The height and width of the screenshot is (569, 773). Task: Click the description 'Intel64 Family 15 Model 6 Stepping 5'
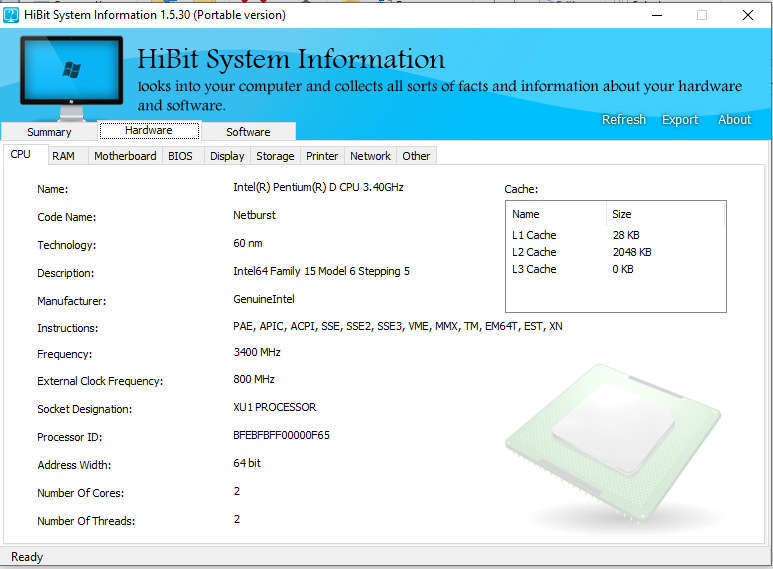321,271
